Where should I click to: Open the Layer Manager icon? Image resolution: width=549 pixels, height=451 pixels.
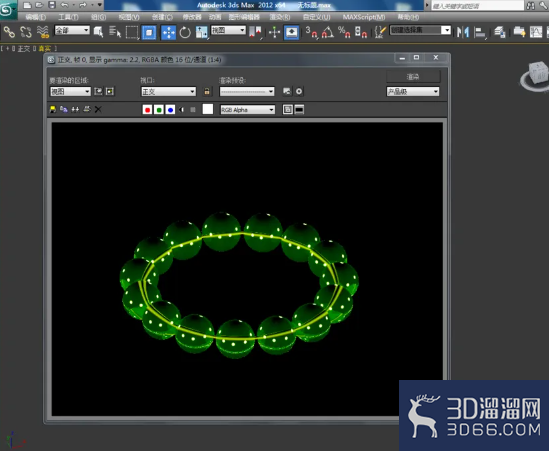(500, 33)
